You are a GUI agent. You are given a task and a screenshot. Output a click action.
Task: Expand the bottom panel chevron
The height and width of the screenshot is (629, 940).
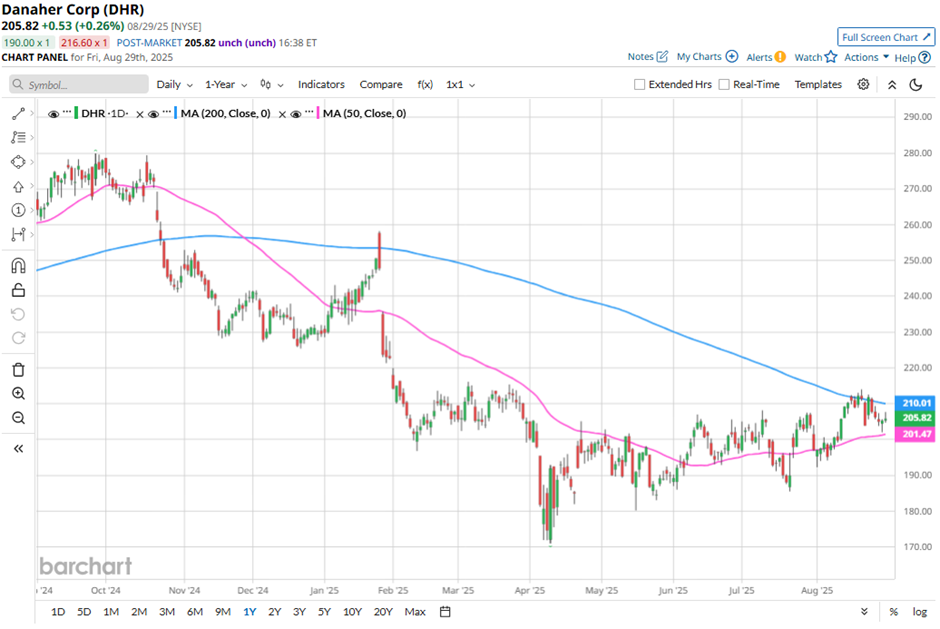pyautogui.click(x=864, y=612)
